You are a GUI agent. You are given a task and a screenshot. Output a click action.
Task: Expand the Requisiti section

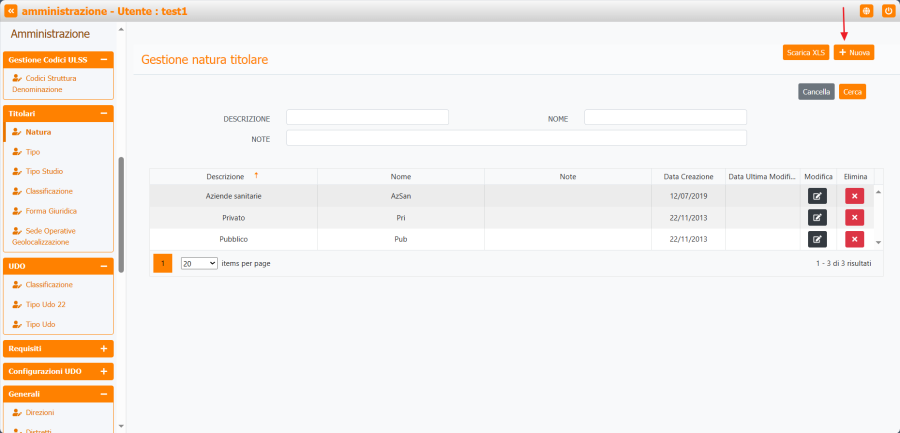click(x=104, y=349)
